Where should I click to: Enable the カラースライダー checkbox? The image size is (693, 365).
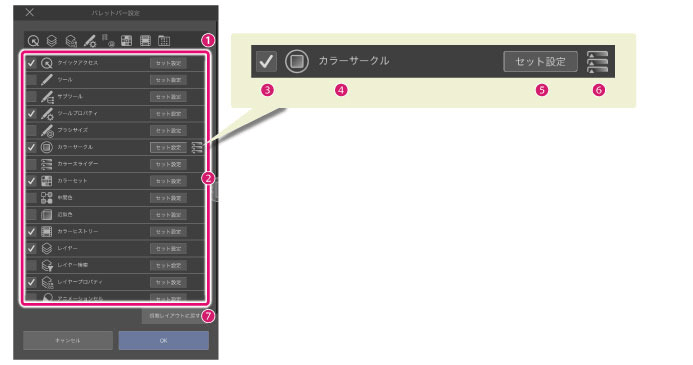(x=31, y=164)
